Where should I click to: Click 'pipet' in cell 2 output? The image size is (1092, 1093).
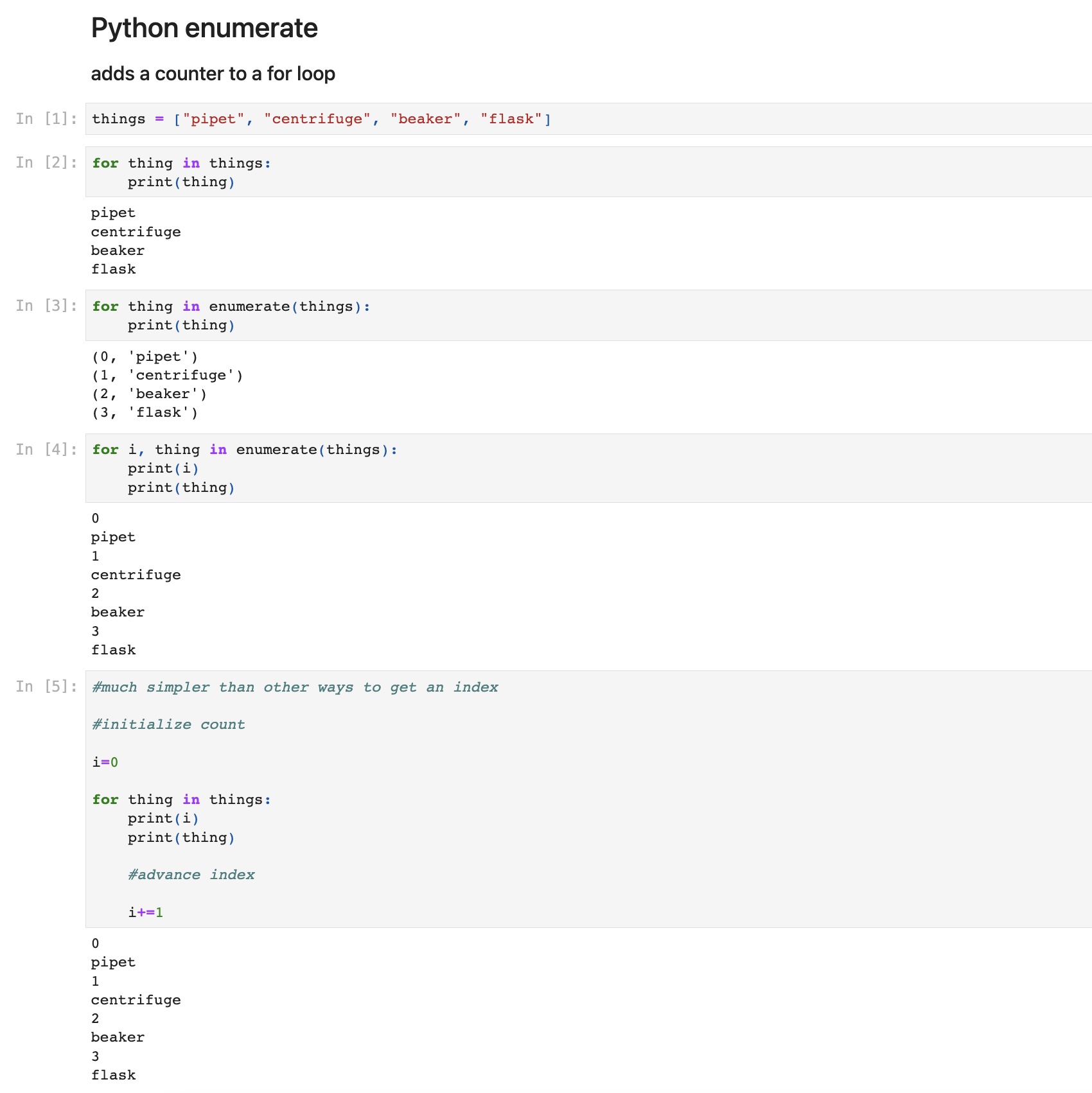114,213
